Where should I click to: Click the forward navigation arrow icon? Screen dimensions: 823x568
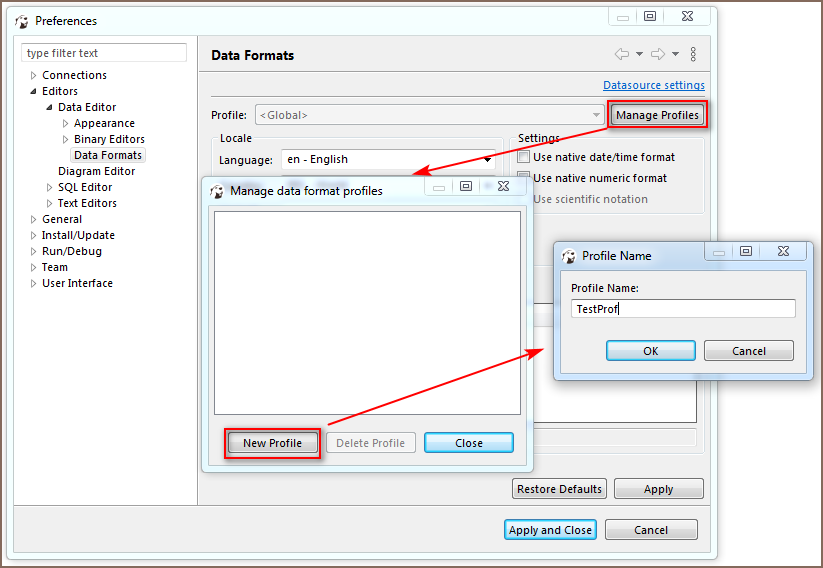658,54
